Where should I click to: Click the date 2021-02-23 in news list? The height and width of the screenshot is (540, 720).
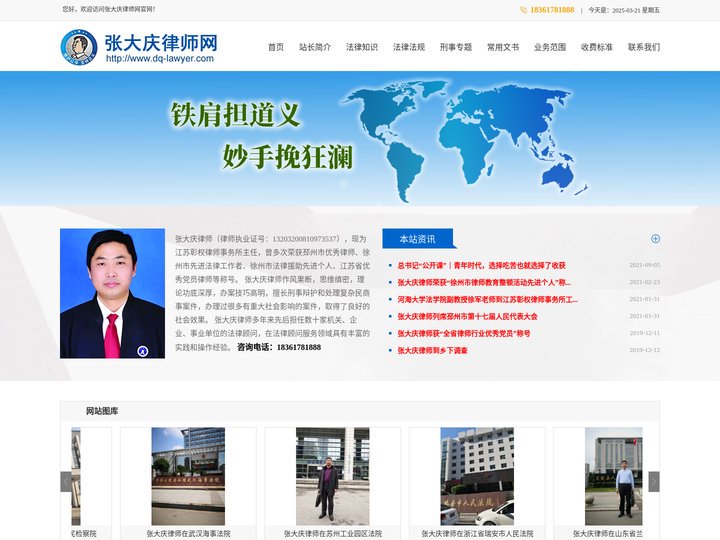click(x=644, y=282)
